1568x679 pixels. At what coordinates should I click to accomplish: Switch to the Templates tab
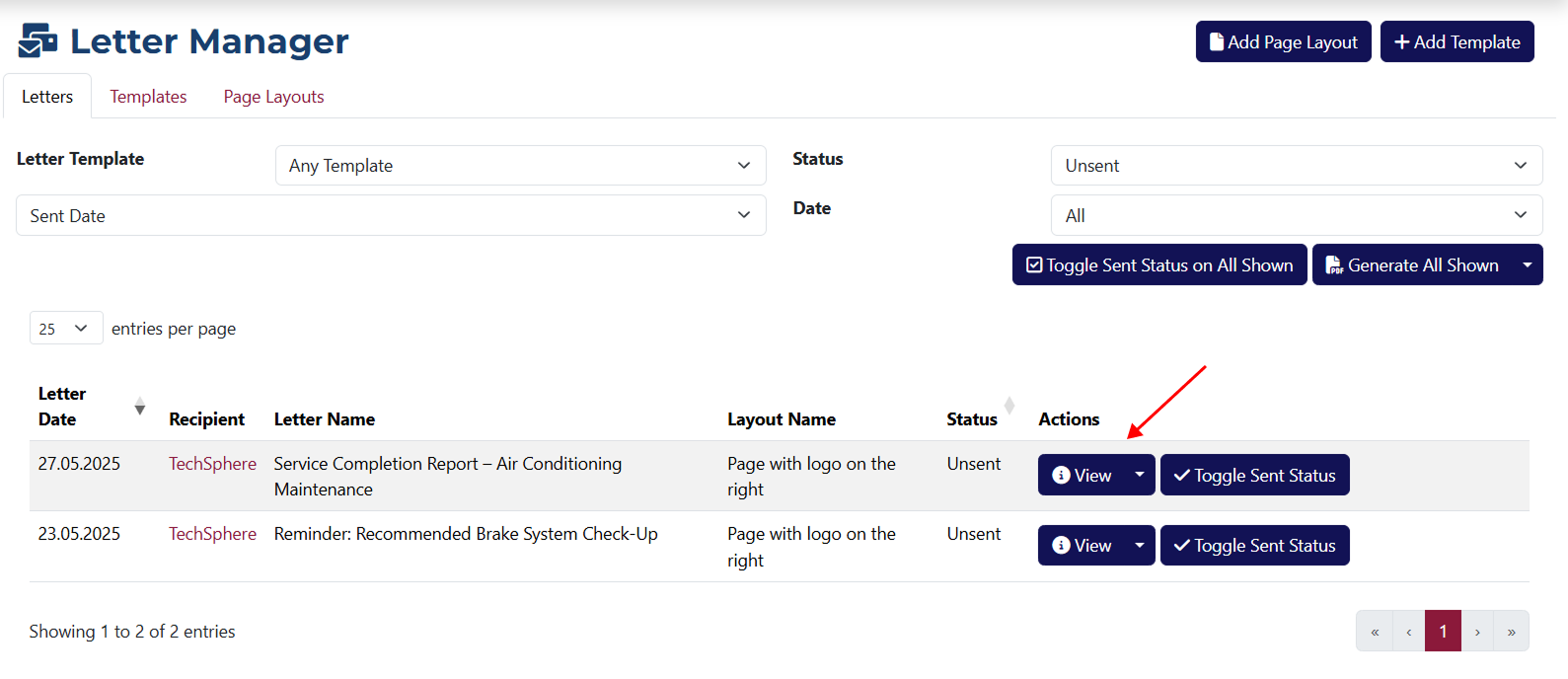(148, 97)
